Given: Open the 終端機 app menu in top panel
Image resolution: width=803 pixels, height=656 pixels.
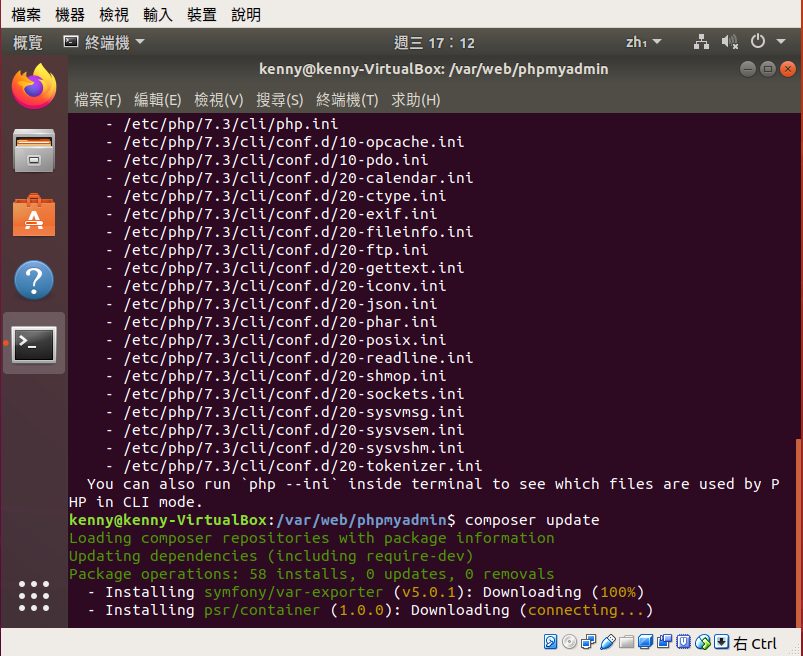Looking at the screenshot, I should pos(104,42).
